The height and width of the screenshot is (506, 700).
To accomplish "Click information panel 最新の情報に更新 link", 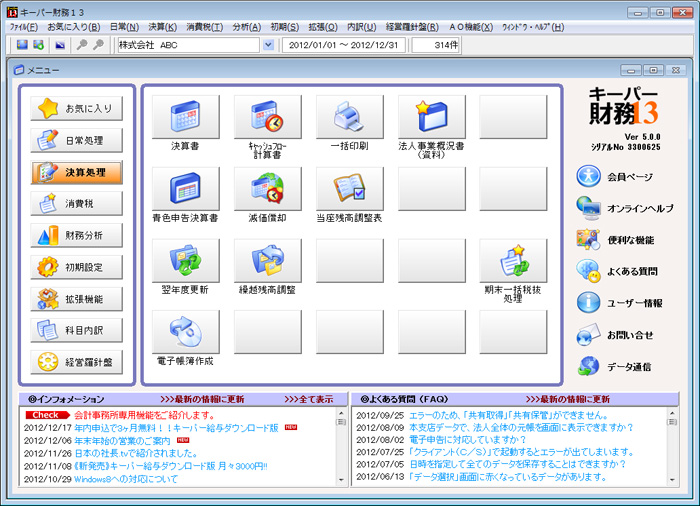I will tap(202, 399).
